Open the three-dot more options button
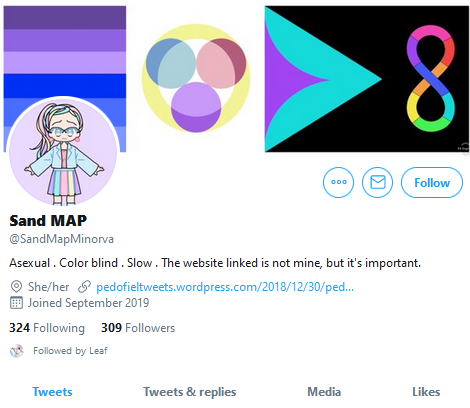 [338, 182]
